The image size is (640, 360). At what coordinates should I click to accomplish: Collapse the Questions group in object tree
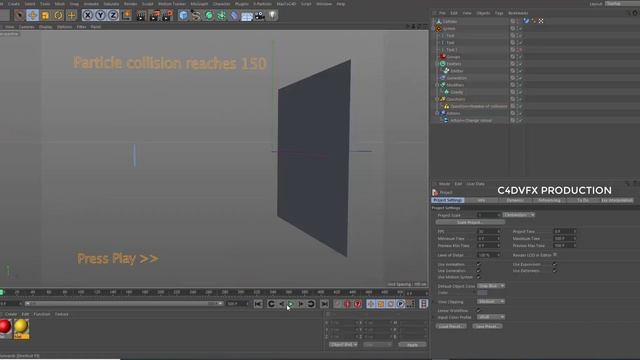point(437,99)
